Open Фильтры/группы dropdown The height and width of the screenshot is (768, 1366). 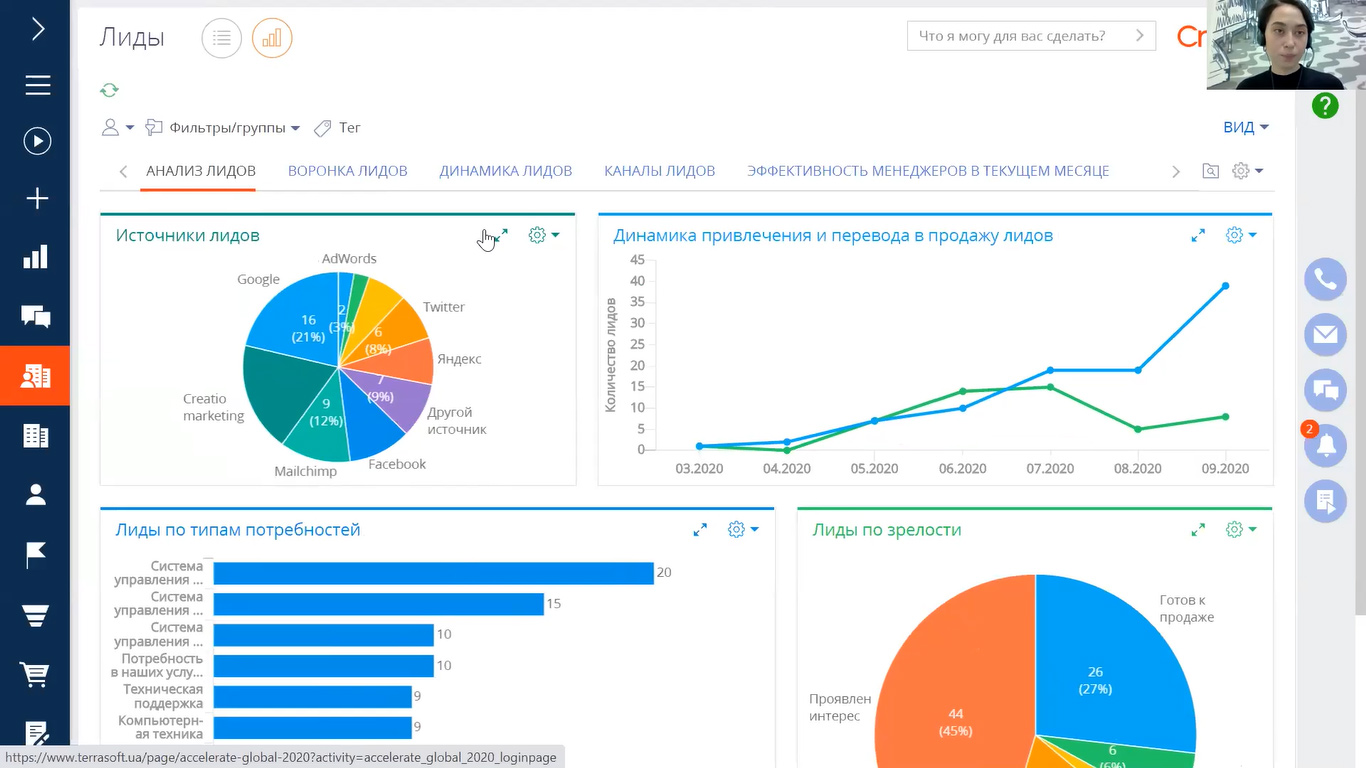click(222, 127)
